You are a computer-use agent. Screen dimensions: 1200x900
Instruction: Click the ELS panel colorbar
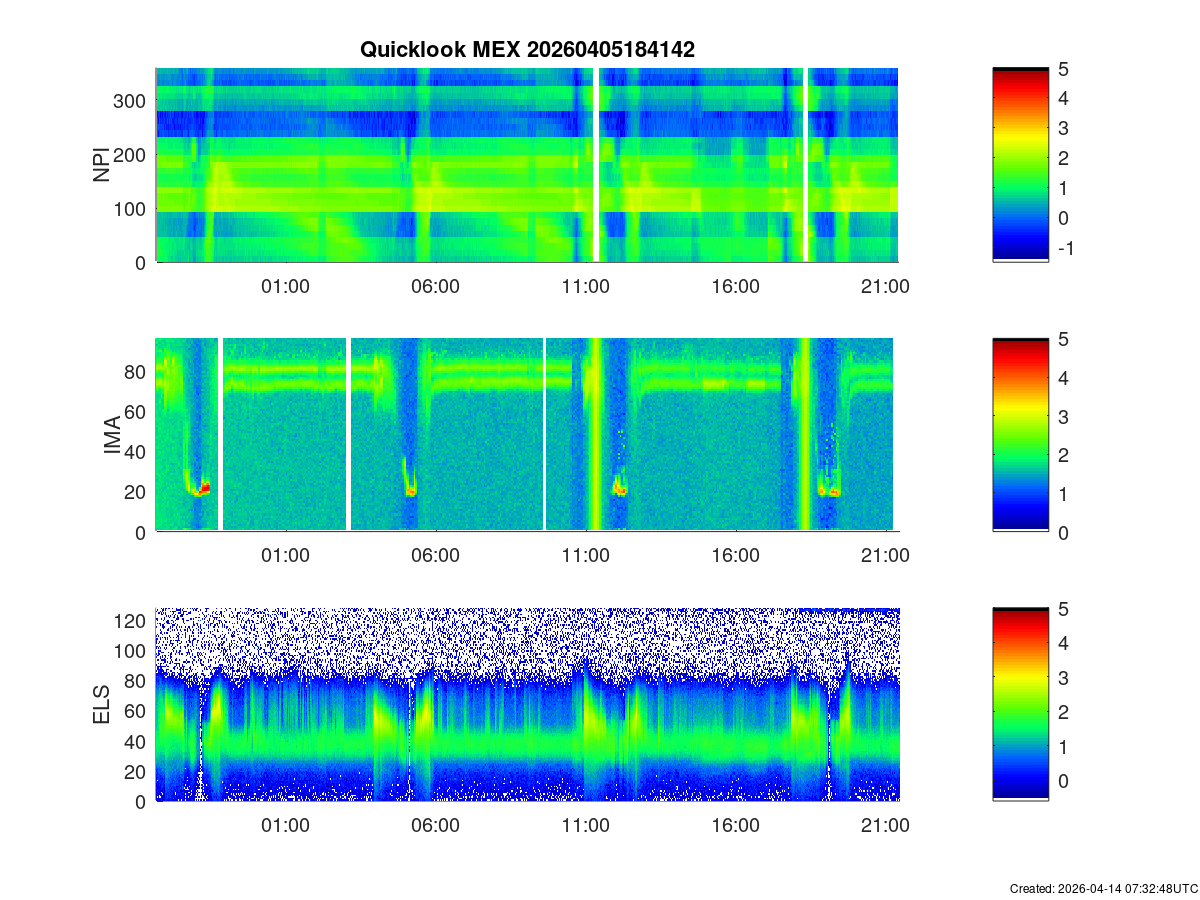1020,705
